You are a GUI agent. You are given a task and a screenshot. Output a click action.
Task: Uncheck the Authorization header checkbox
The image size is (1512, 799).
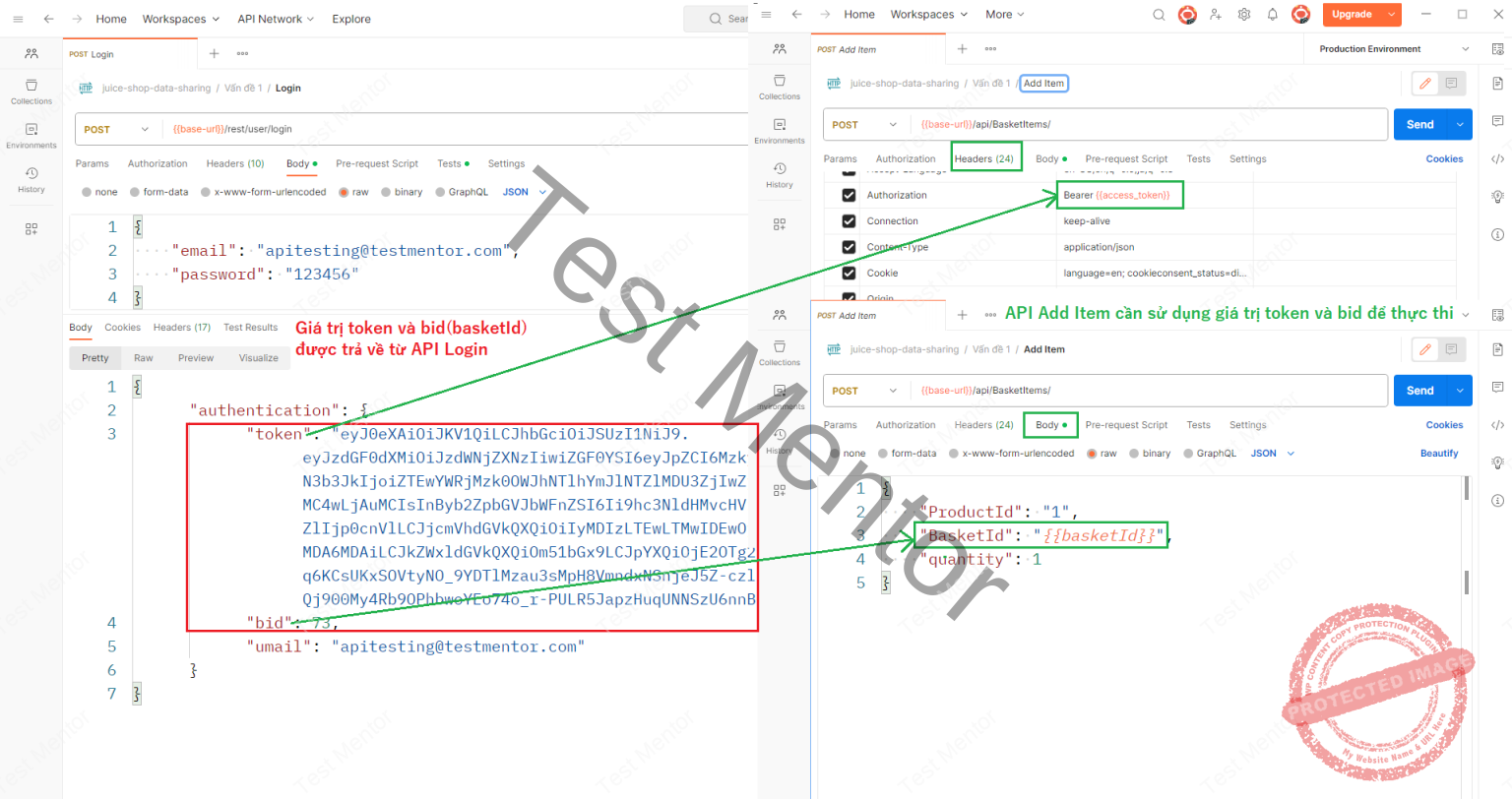tap(849, 195)
